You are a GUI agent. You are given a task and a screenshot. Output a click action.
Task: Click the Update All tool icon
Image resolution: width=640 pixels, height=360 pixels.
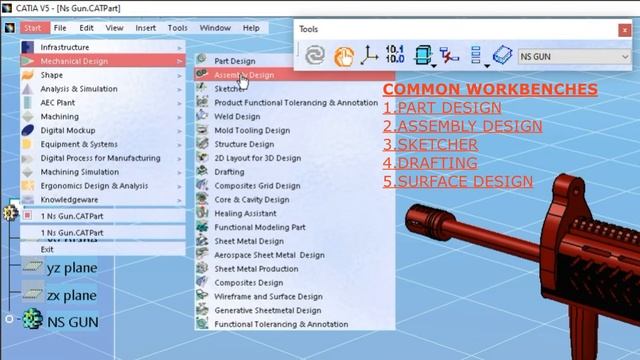pyautogui.click(x=315, y=55)
